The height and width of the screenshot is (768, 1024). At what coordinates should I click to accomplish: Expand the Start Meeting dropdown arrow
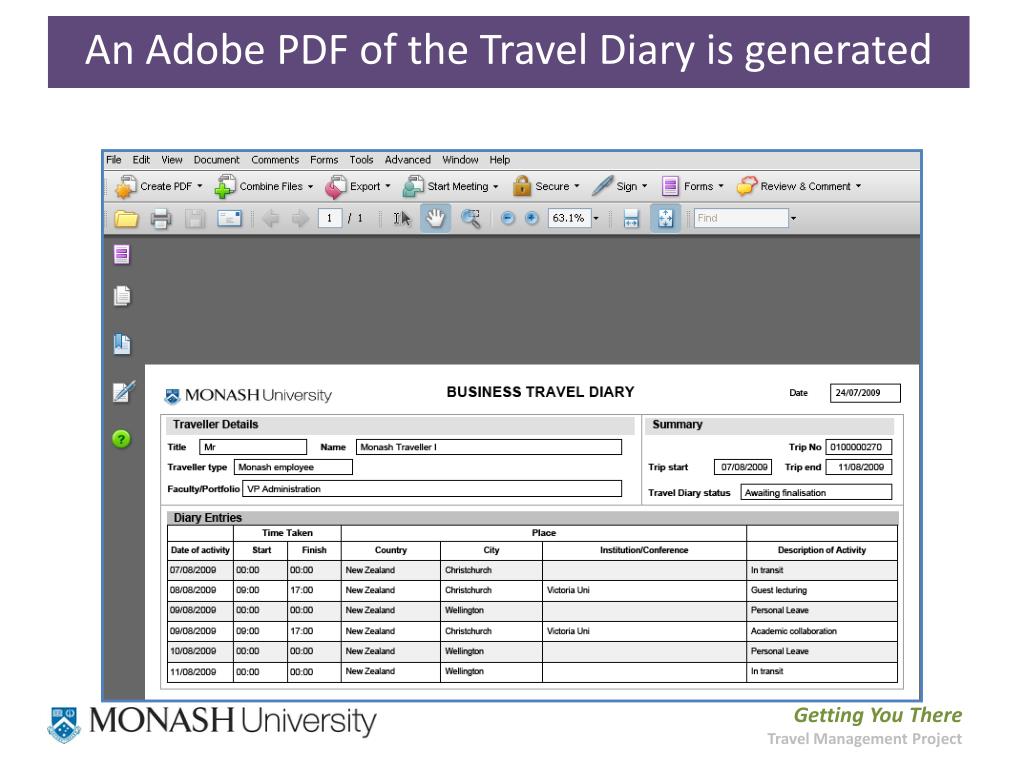(x=496, y=187)
